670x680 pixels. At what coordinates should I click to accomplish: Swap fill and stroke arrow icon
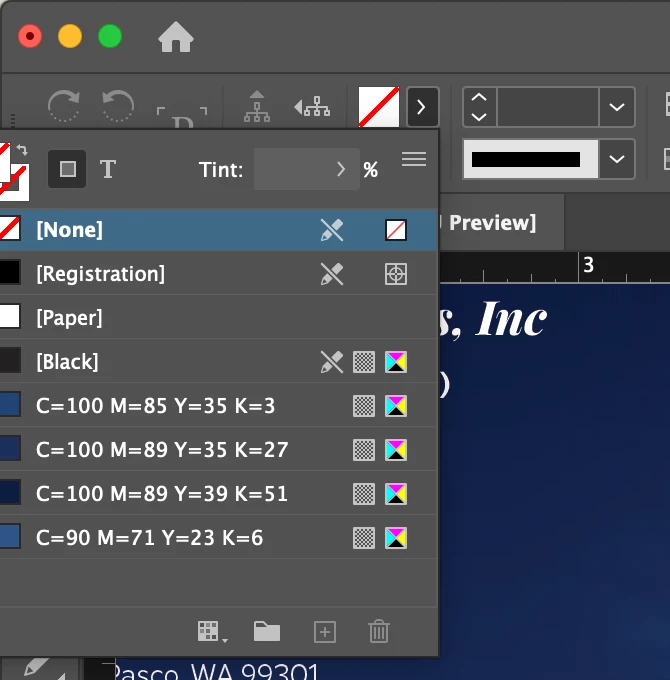[x=22, y=150]
